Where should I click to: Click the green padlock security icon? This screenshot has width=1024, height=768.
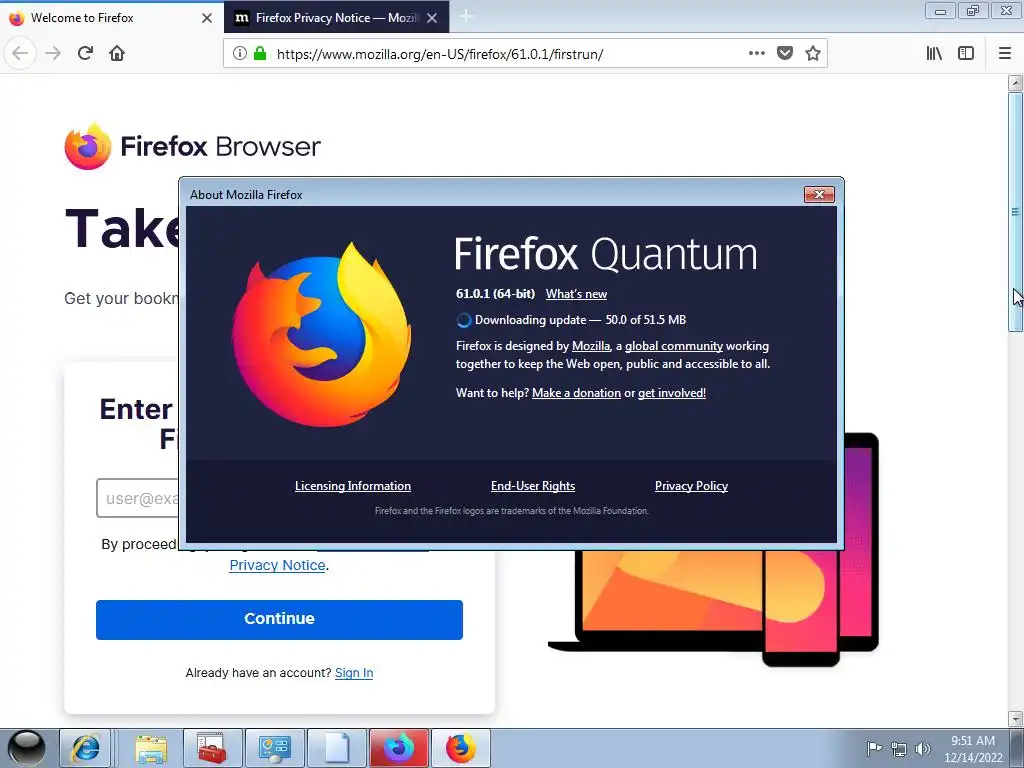pos(260,54)
